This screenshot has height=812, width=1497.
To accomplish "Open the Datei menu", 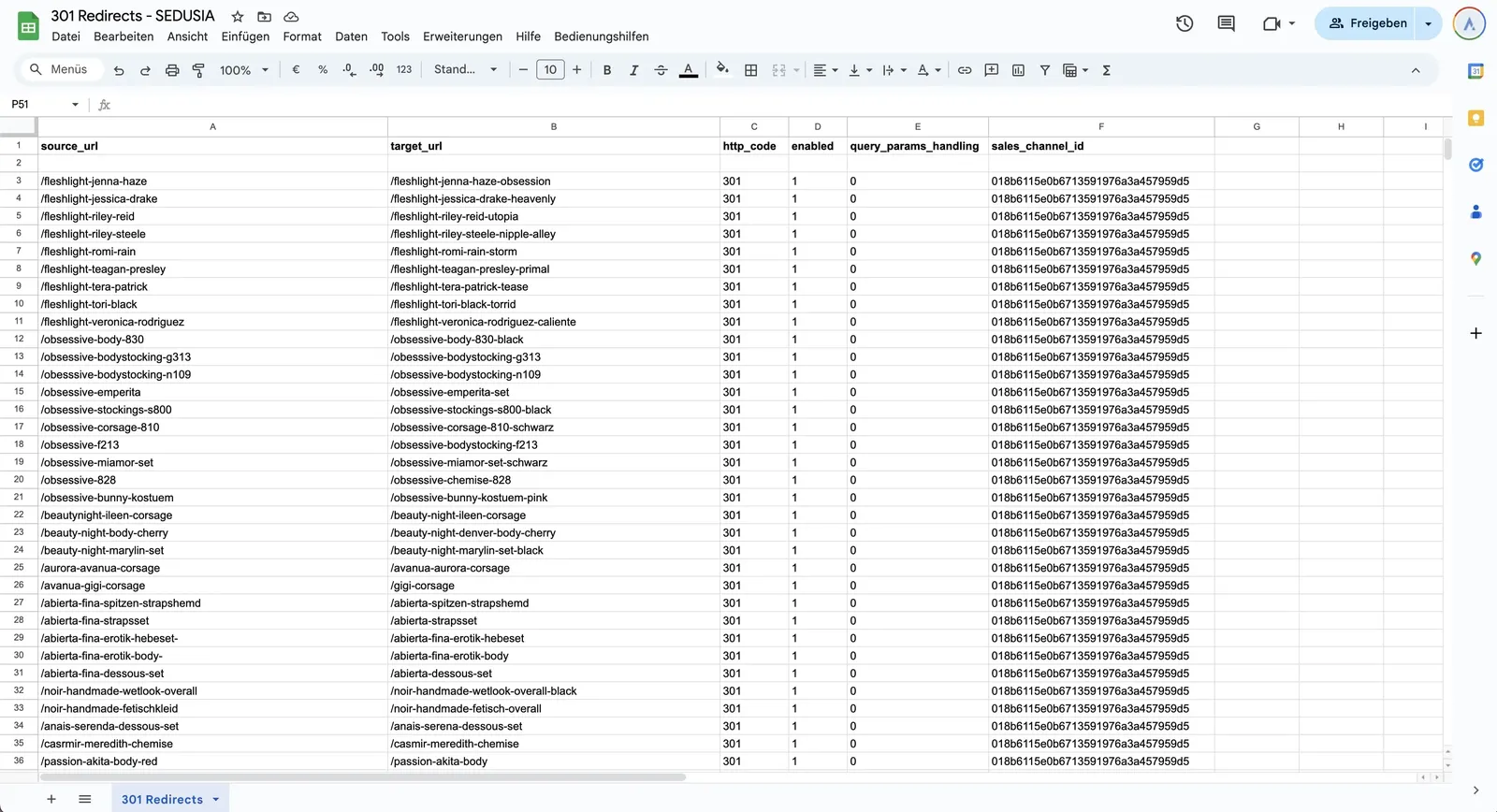I will coord(65,36).
